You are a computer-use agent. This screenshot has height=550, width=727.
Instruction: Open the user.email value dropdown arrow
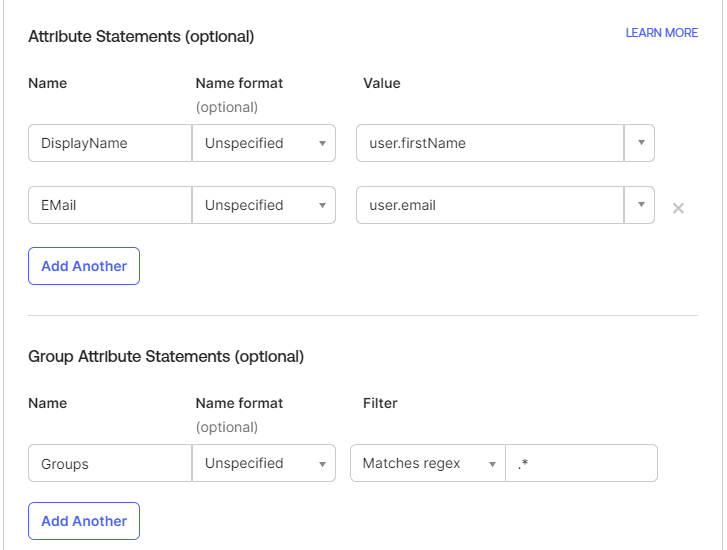(639, 205)
